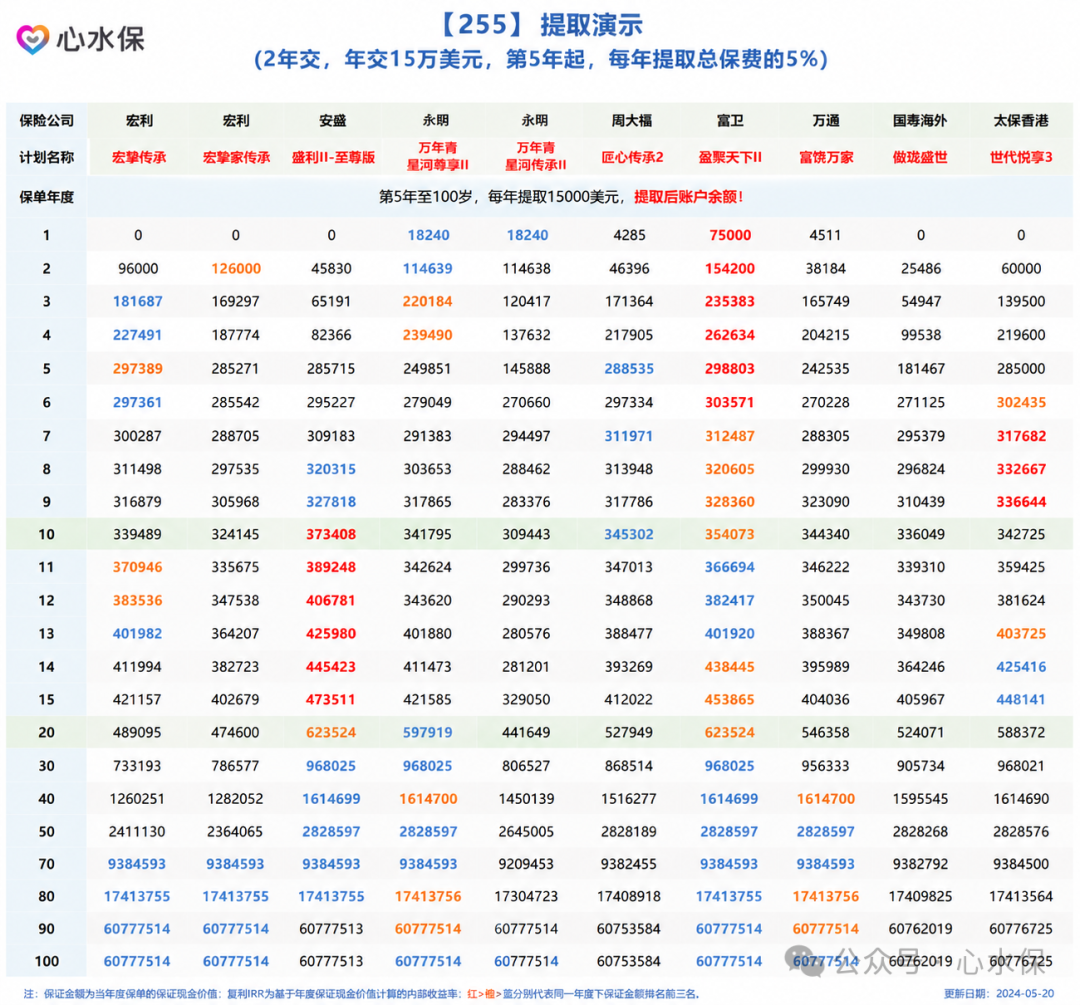Click the plan name 富饶万家
1080x1005 pixels.
click(826, 157)
